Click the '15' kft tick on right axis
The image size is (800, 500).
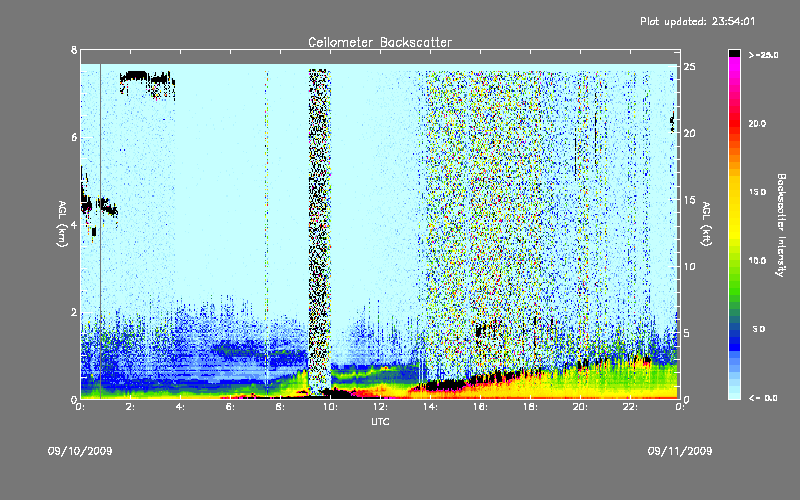tap(689, 200)
